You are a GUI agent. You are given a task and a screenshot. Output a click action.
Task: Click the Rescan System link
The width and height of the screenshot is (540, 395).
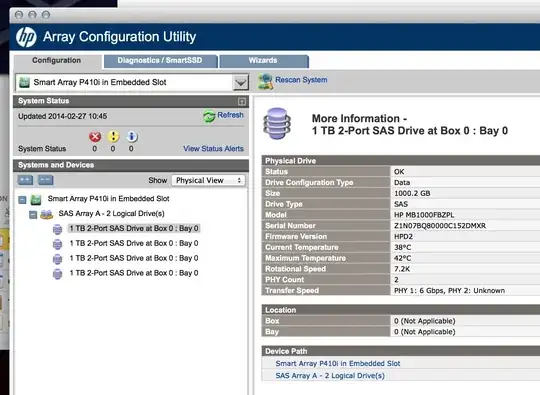(x=301, y=80)
